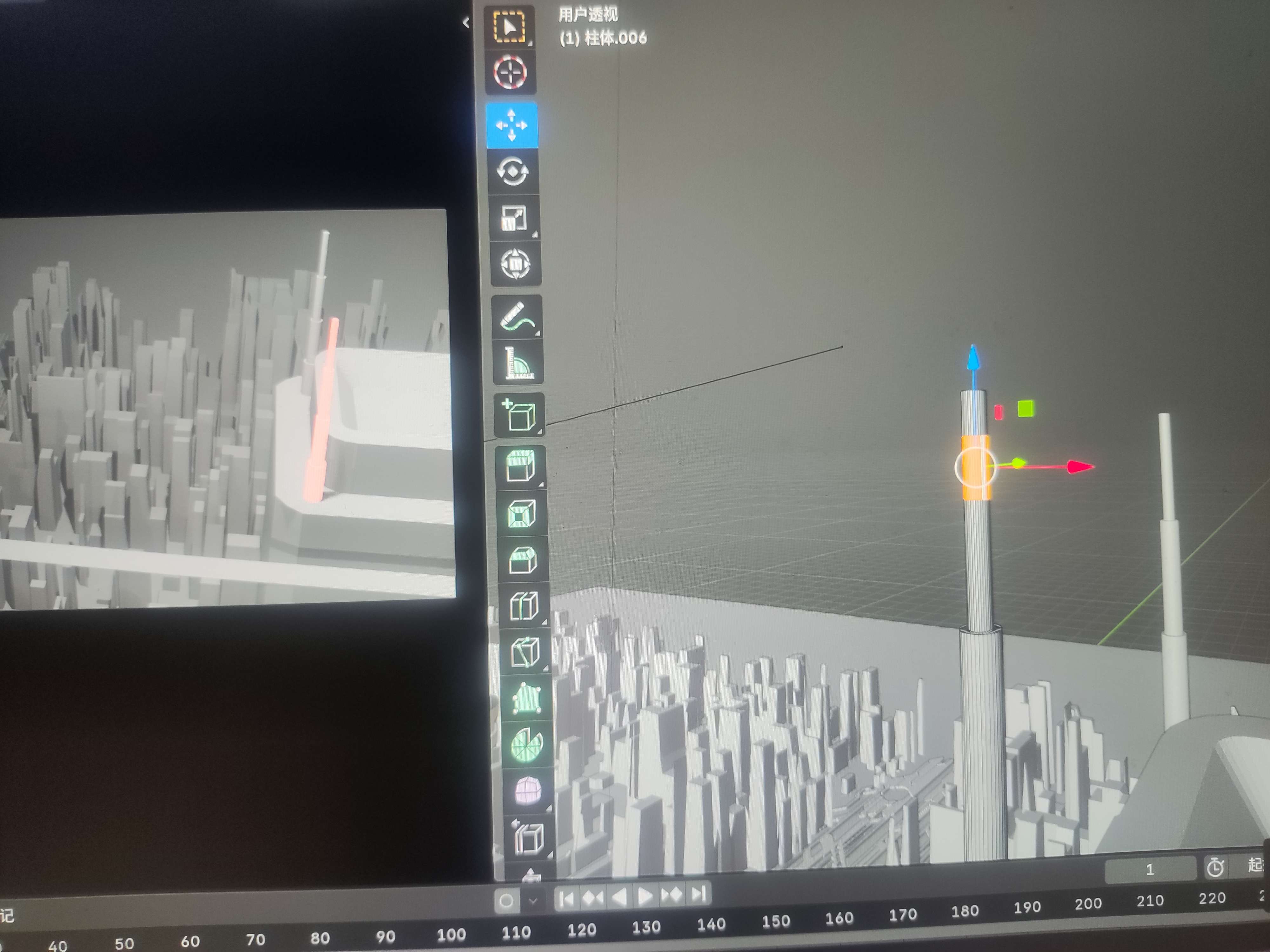
Task: Open the auto-keyframing options dropdown
Action: 533,901
